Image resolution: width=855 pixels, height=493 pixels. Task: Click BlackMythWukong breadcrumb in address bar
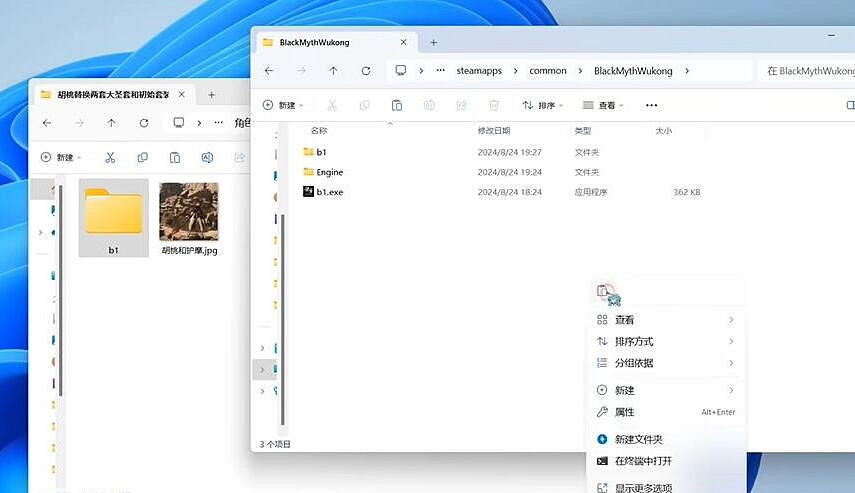(x=633, y=71)
